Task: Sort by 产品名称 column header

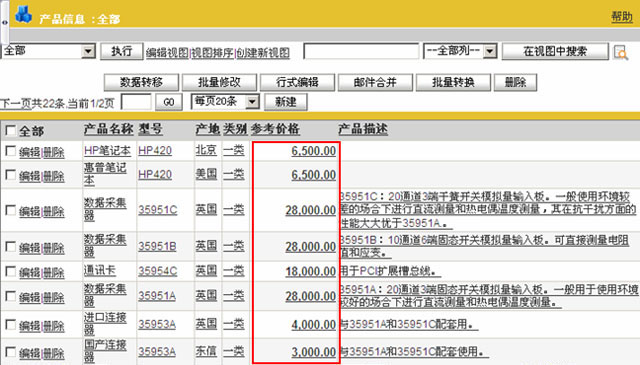Action: click(x=109, y=129)
